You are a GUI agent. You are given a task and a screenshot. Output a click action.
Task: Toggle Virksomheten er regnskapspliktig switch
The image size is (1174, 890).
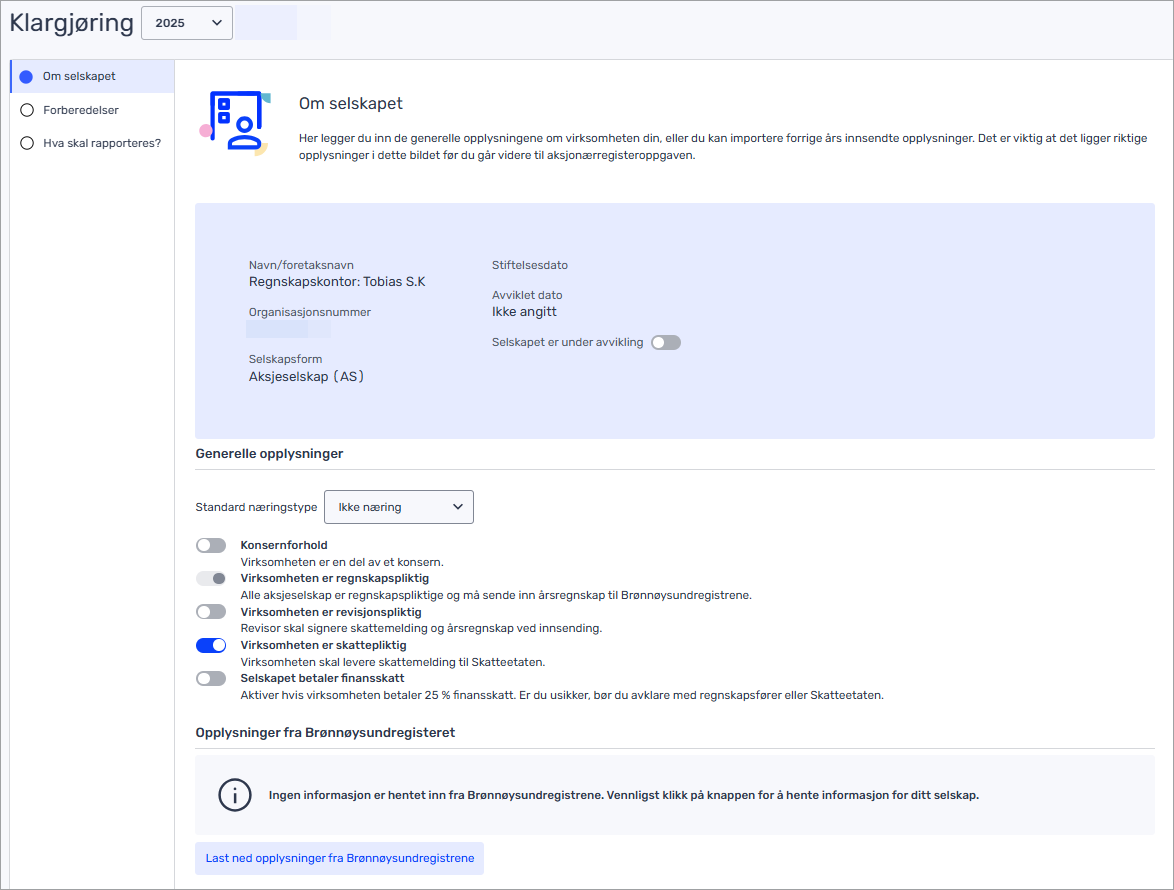211,578
